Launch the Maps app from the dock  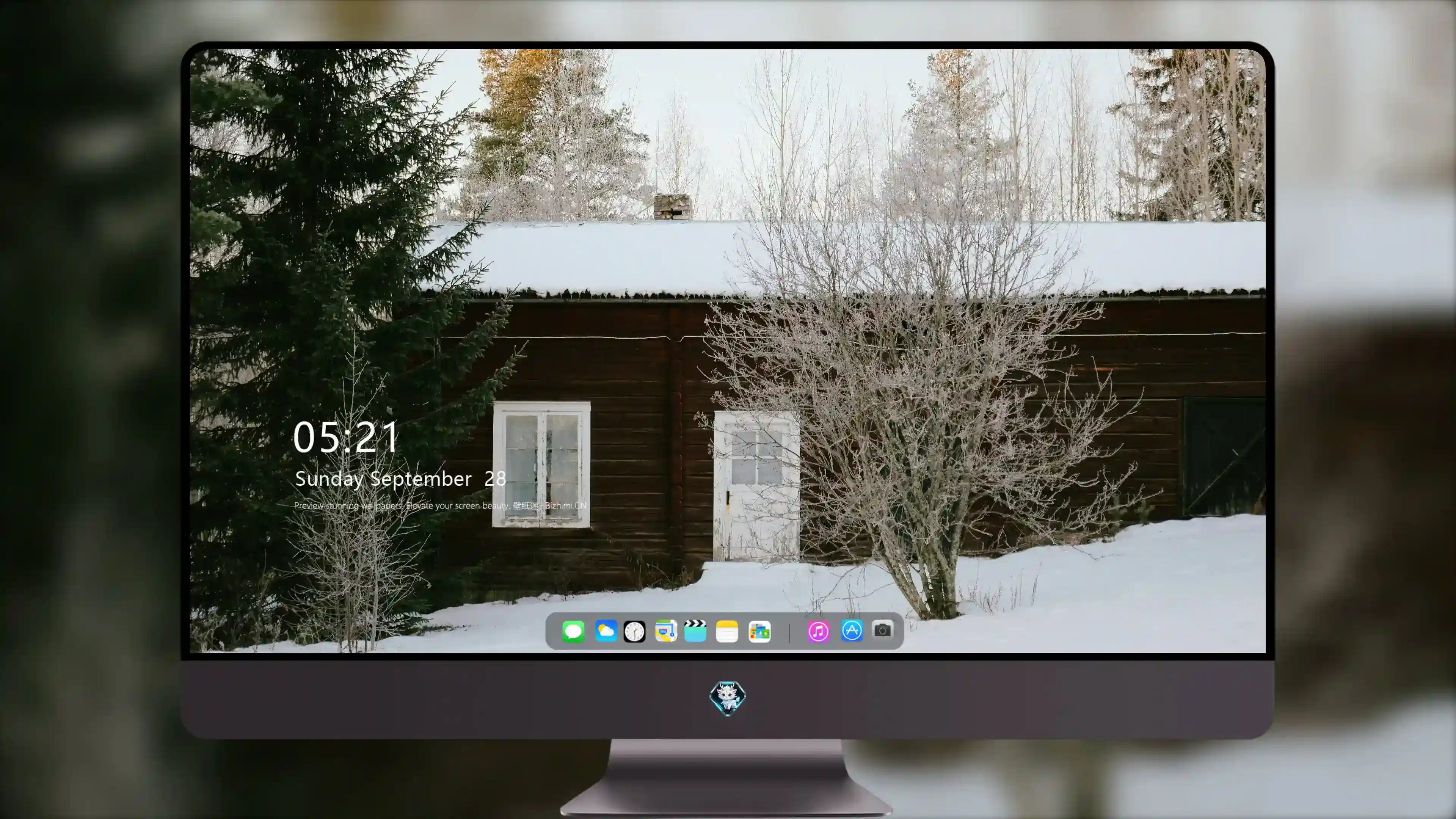click(666, 631)
